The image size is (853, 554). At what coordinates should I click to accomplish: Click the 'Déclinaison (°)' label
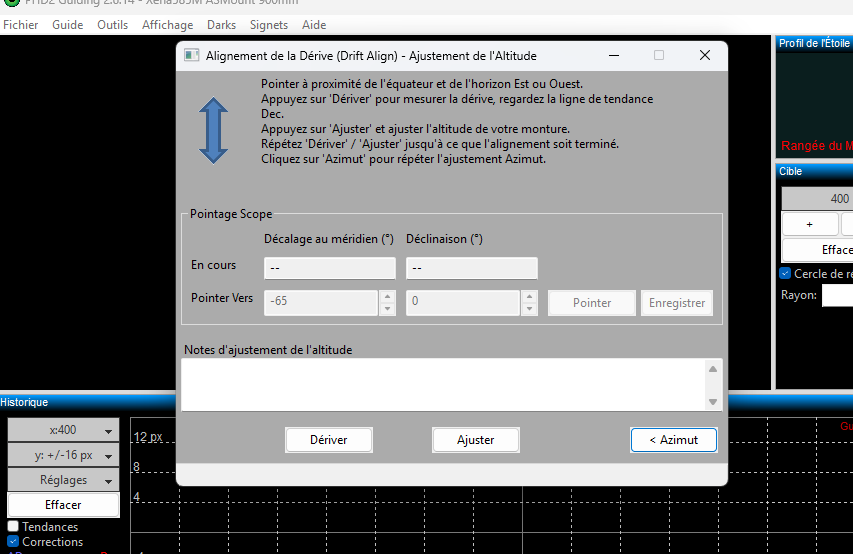tap(444, 239)
